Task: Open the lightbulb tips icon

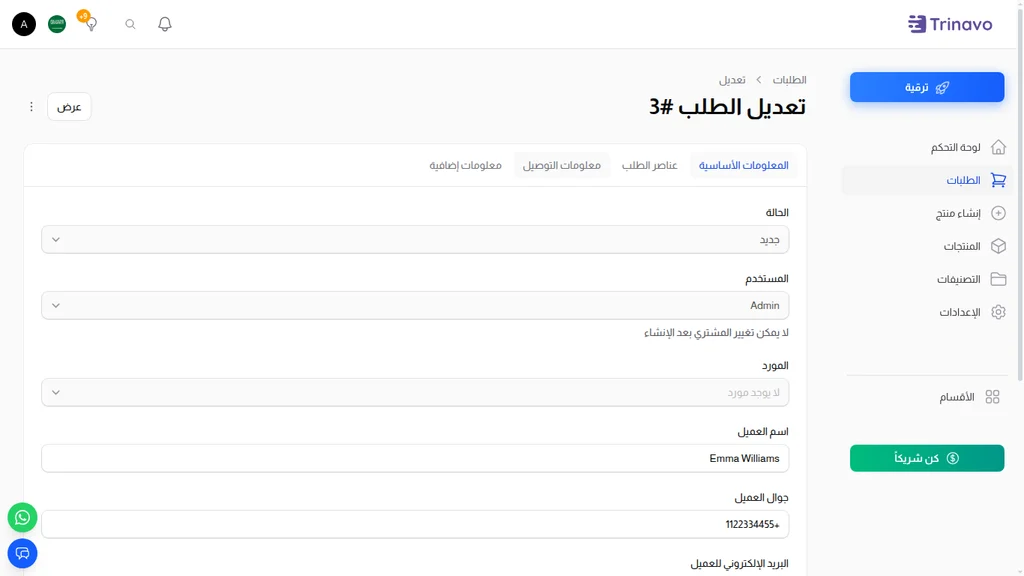Action: pyautogui.click(x=91, y=24)
